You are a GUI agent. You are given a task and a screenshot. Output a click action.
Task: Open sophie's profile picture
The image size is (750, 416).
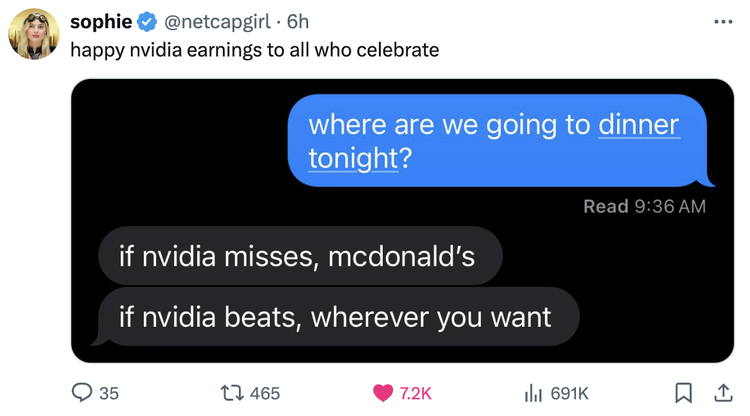pos(34,34)
